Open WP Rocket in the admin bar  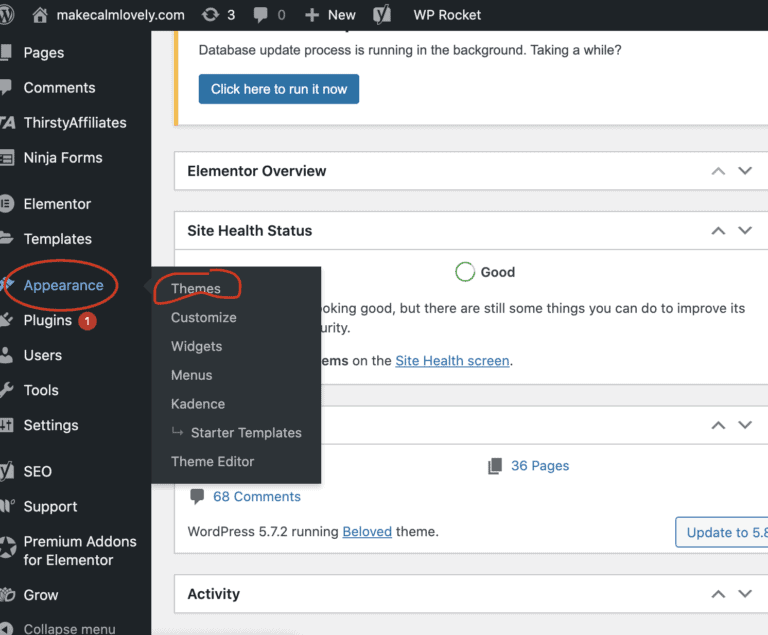(447, 15)
